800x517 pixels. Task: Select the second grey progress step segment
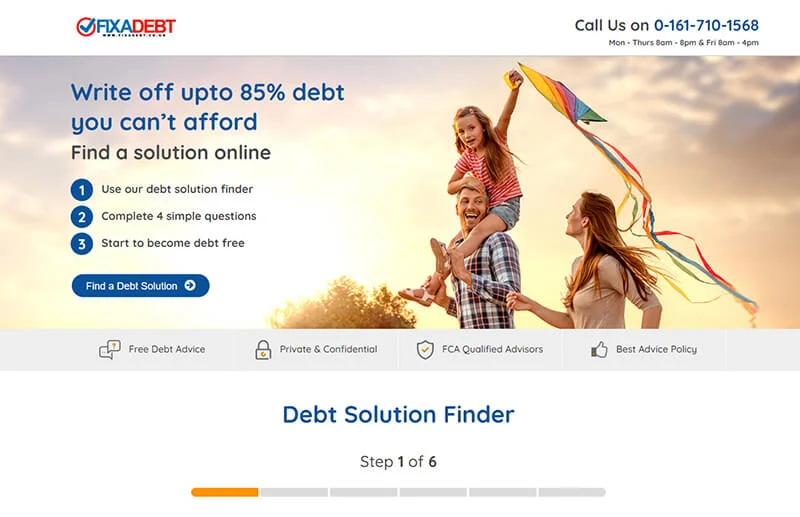point(294,492)
